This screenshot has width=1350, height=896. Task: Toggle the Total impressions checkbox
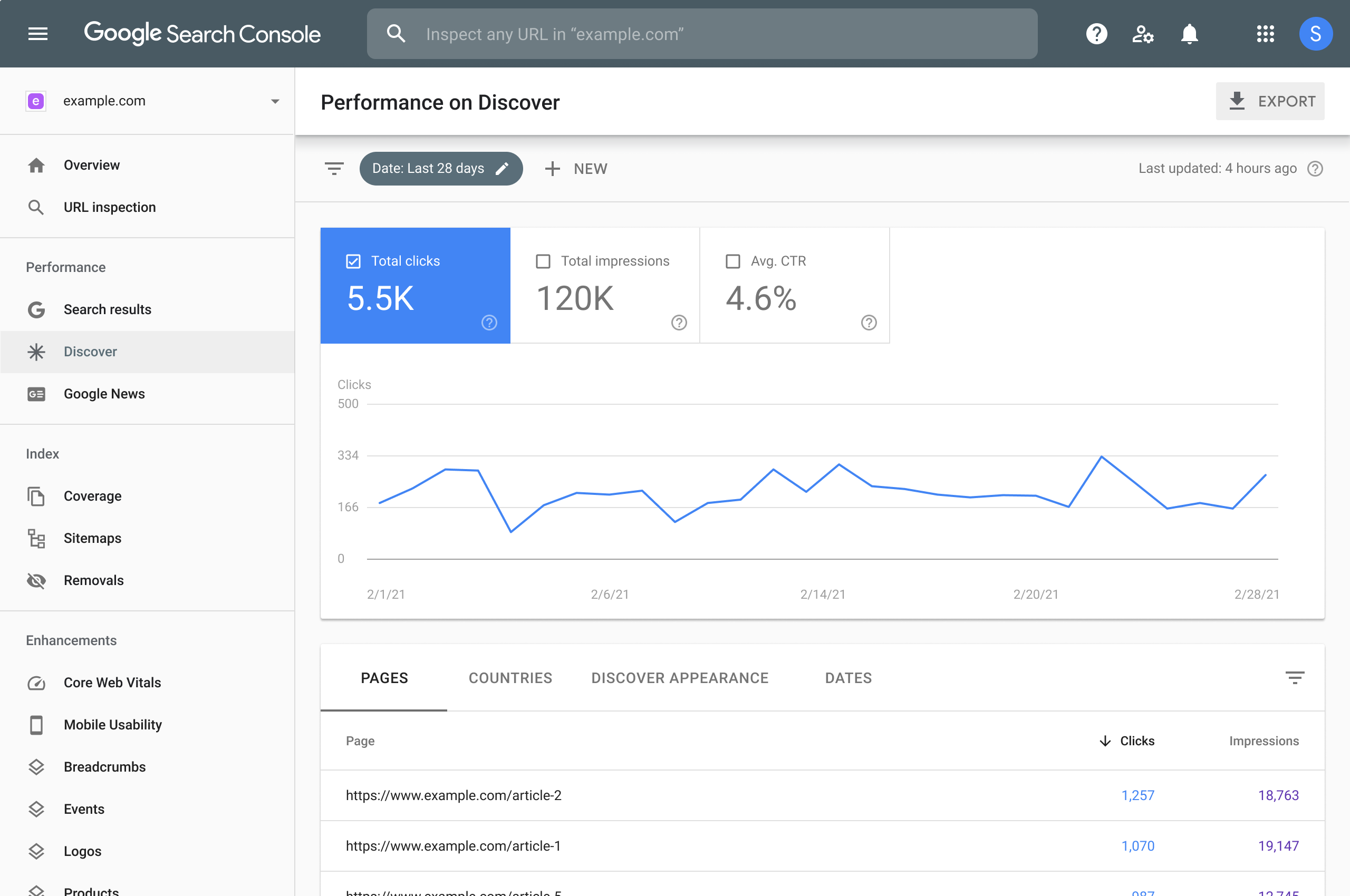tap(543, 260)
